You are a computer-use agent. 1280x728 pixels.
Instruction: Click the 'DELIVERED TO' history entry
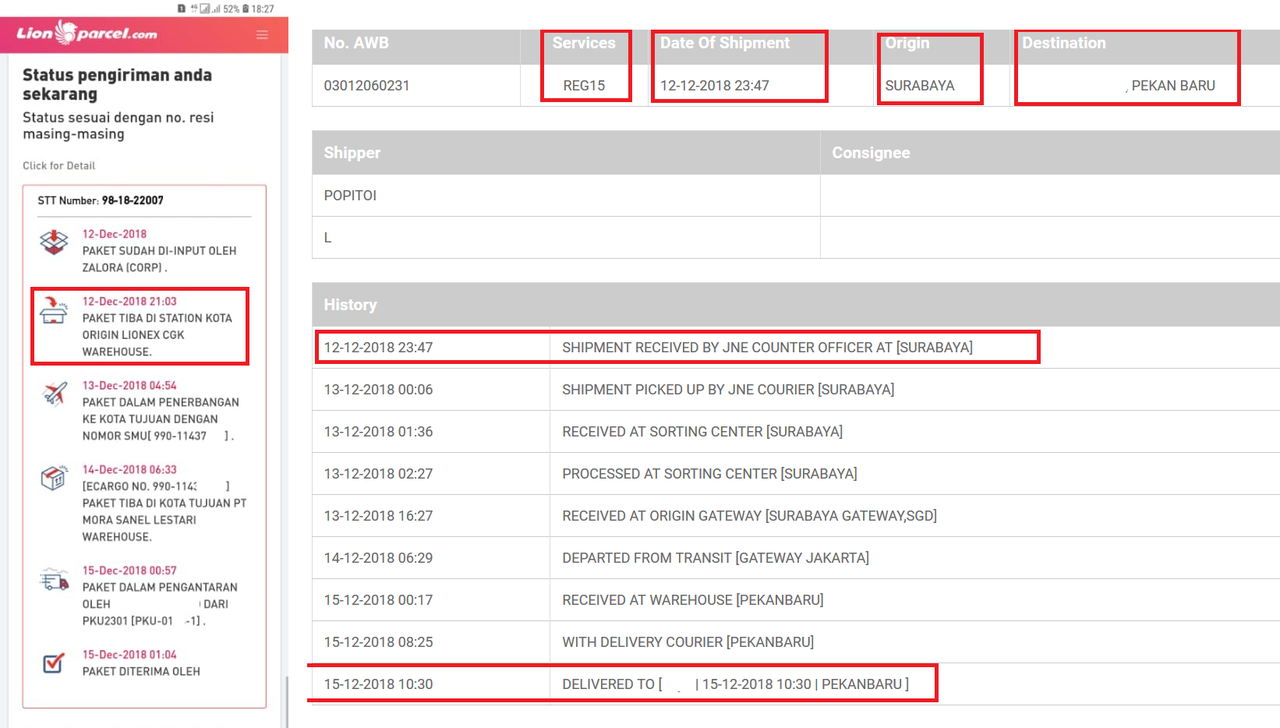[x=735, y=684]
